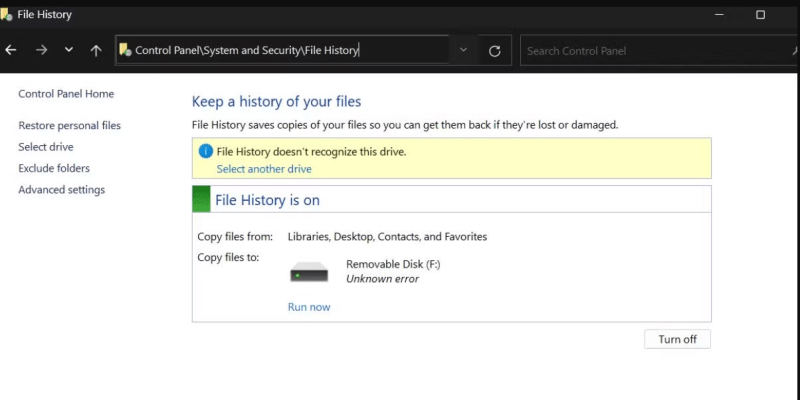Click 'Keep a history of your files' heading
The height and width of the screenshot is (400, 800).
pos(277,102)
